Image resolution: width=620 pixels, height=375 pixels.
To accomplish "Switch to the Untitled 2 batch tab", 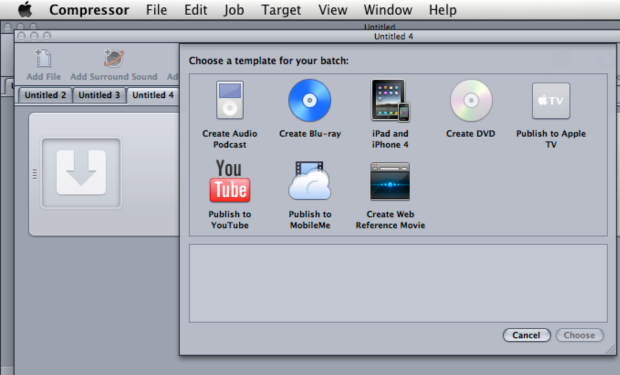I will point(45,95).
